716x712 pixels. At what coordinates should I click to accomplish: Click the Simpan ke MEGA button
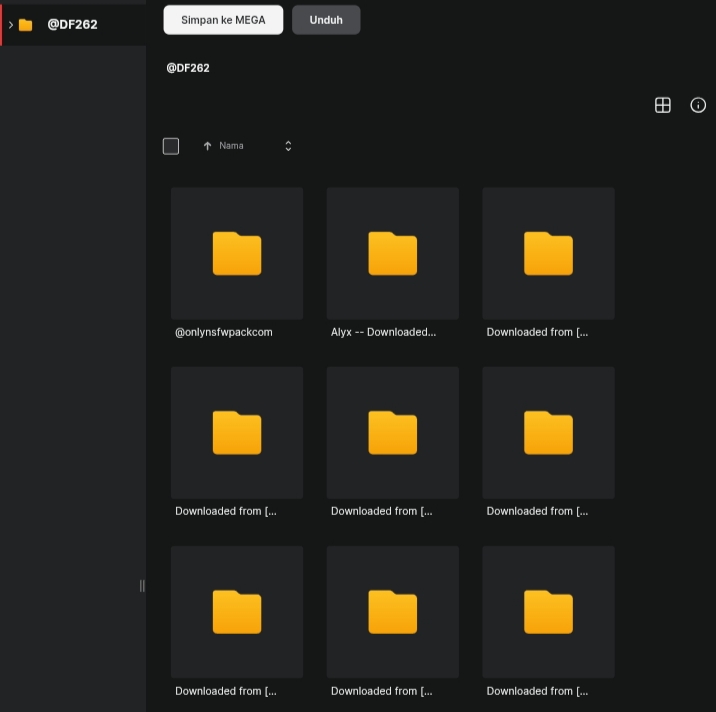point(223,20)
